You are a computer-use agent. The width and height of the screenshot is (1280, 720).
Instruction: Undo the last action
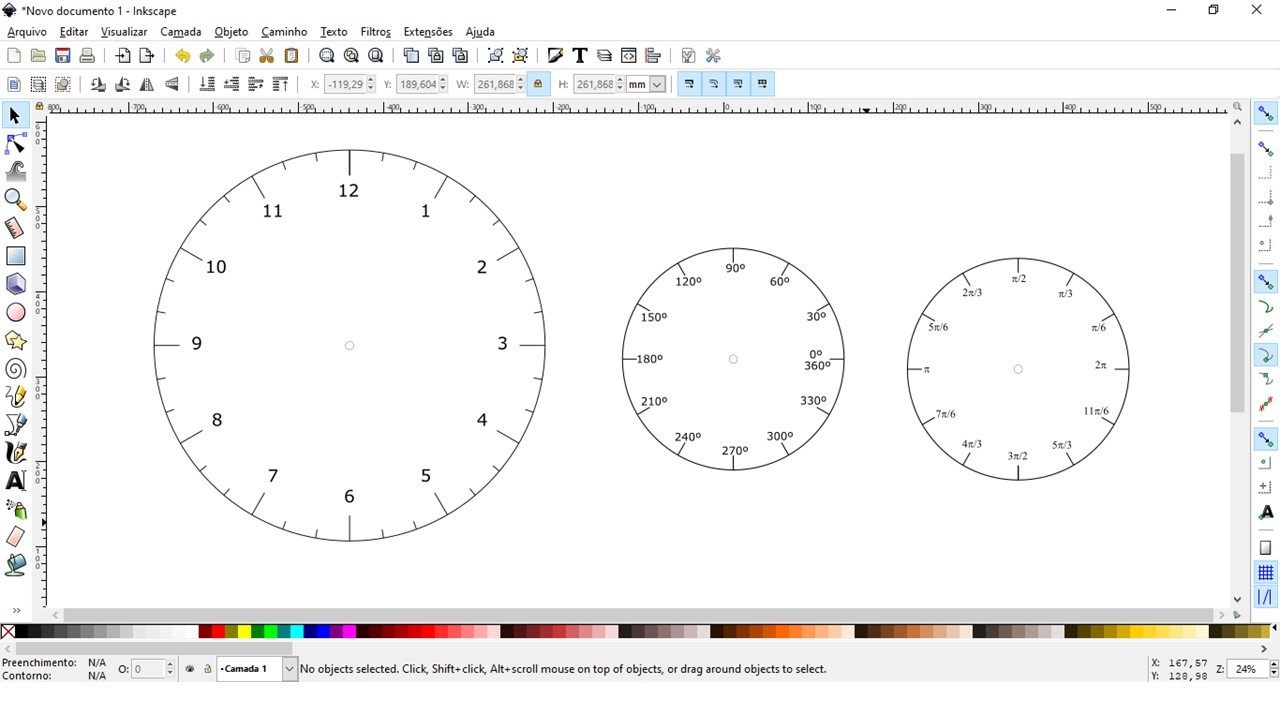[x=182, y=56]
